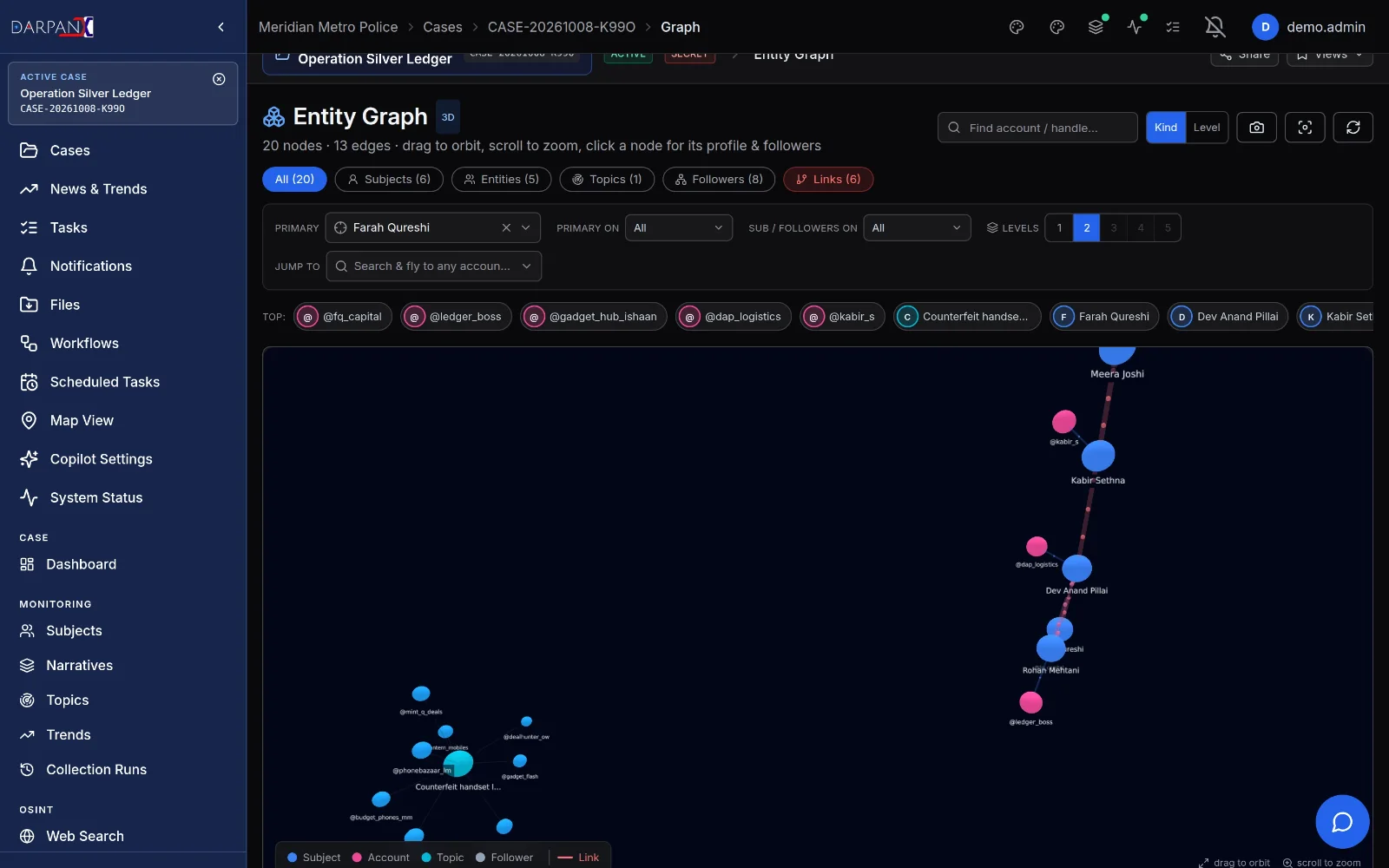This screenshot has height=868, width=1389.
Task: Switch node coloring to Kind
Action: pos(1166,128)
